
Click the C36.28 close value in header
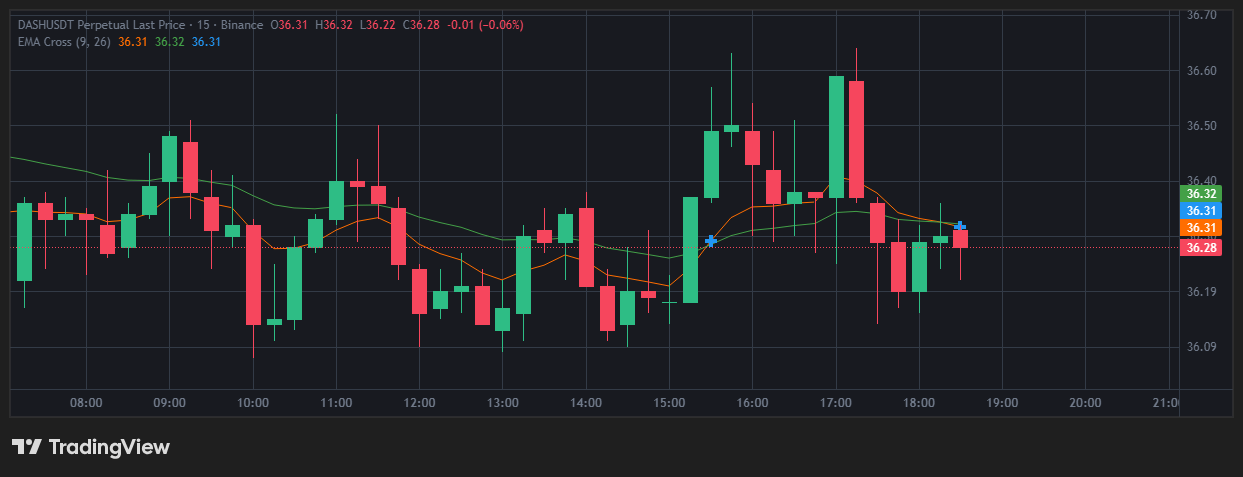tap(422, 24)
